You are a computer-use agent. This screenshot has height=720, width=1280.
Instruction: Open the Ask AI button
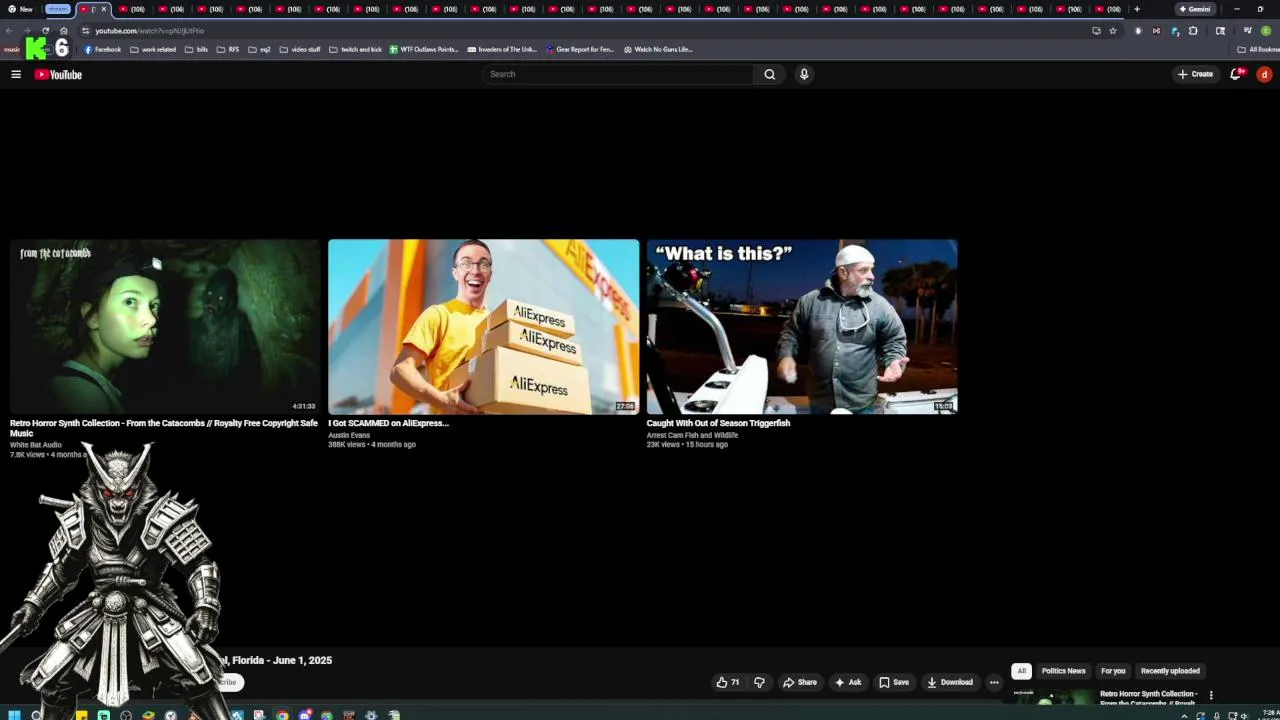pyautogui.click(x=848, y=682)
